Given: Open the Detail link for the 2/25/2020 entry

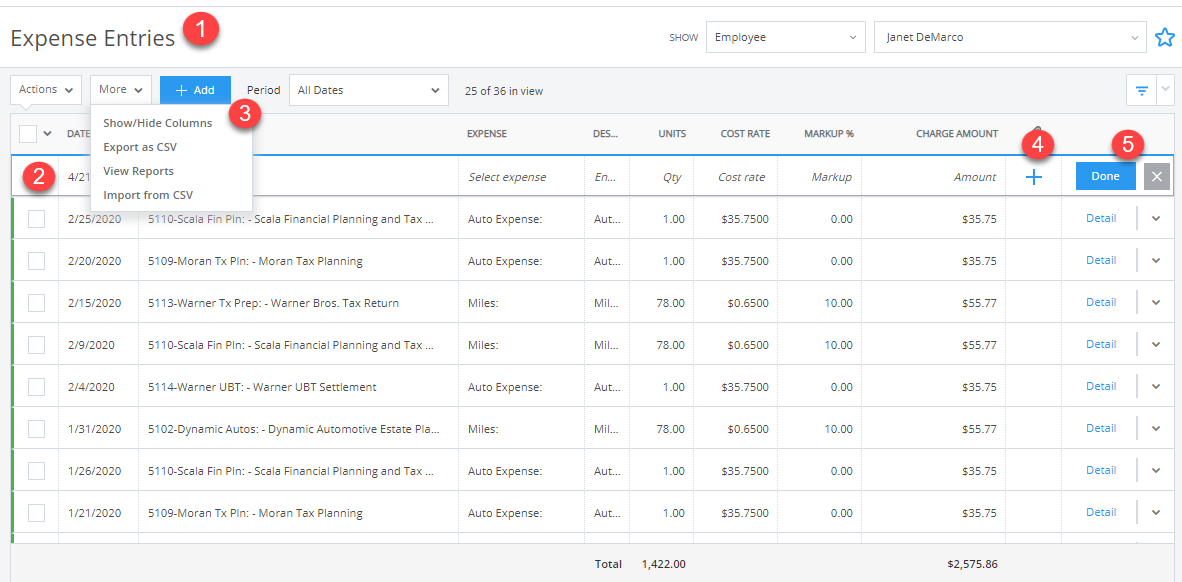Looking at the screenshot, I should pos(1101,218).
